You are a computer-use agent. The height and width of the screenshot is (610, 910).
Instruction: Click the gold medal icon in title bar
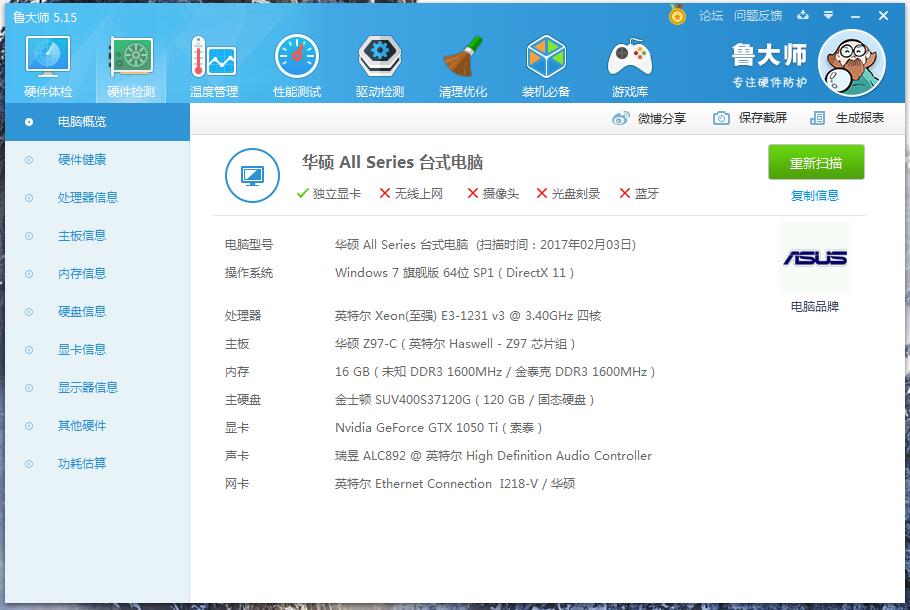677,15
